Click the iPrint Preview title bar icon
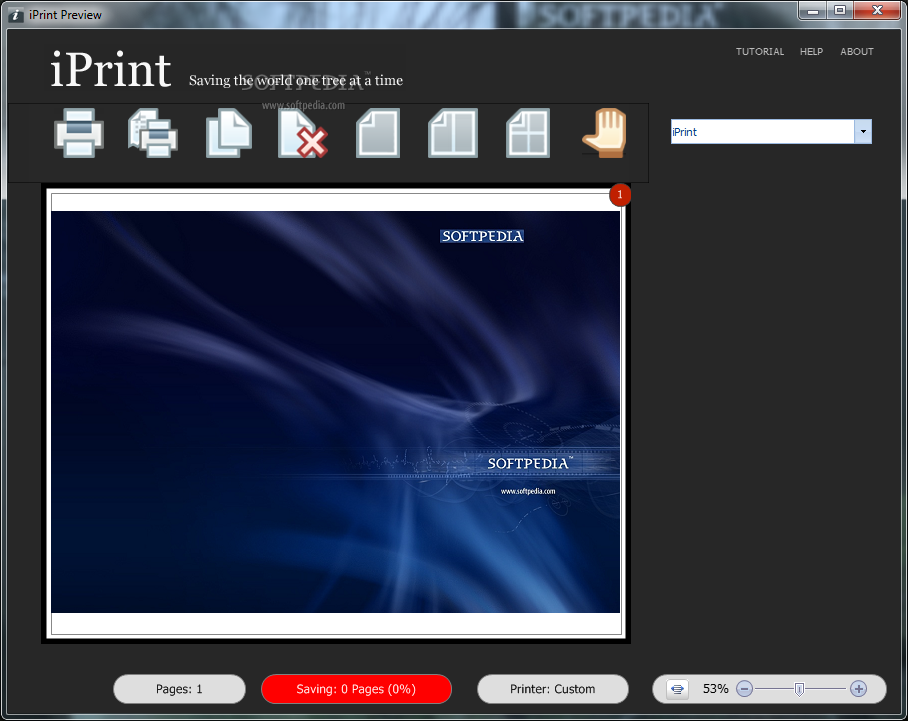The image size is (908, 721). point(16,15)
